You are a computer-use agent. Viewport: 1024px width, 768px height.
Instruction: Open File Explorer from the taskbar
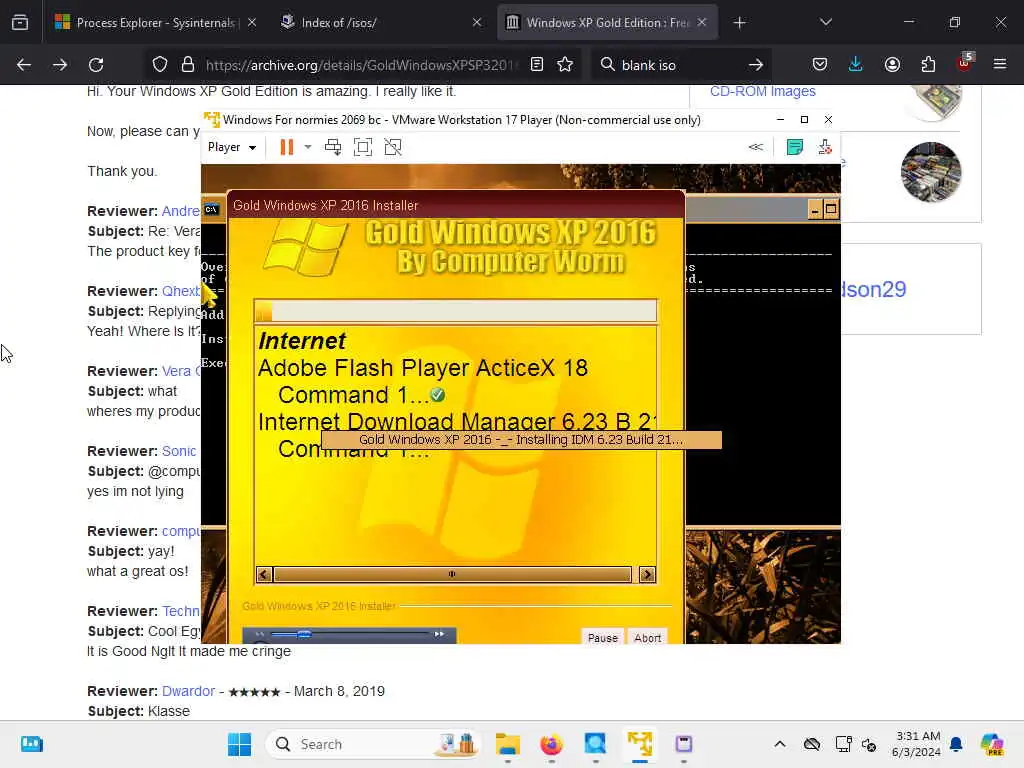(507, 744)
